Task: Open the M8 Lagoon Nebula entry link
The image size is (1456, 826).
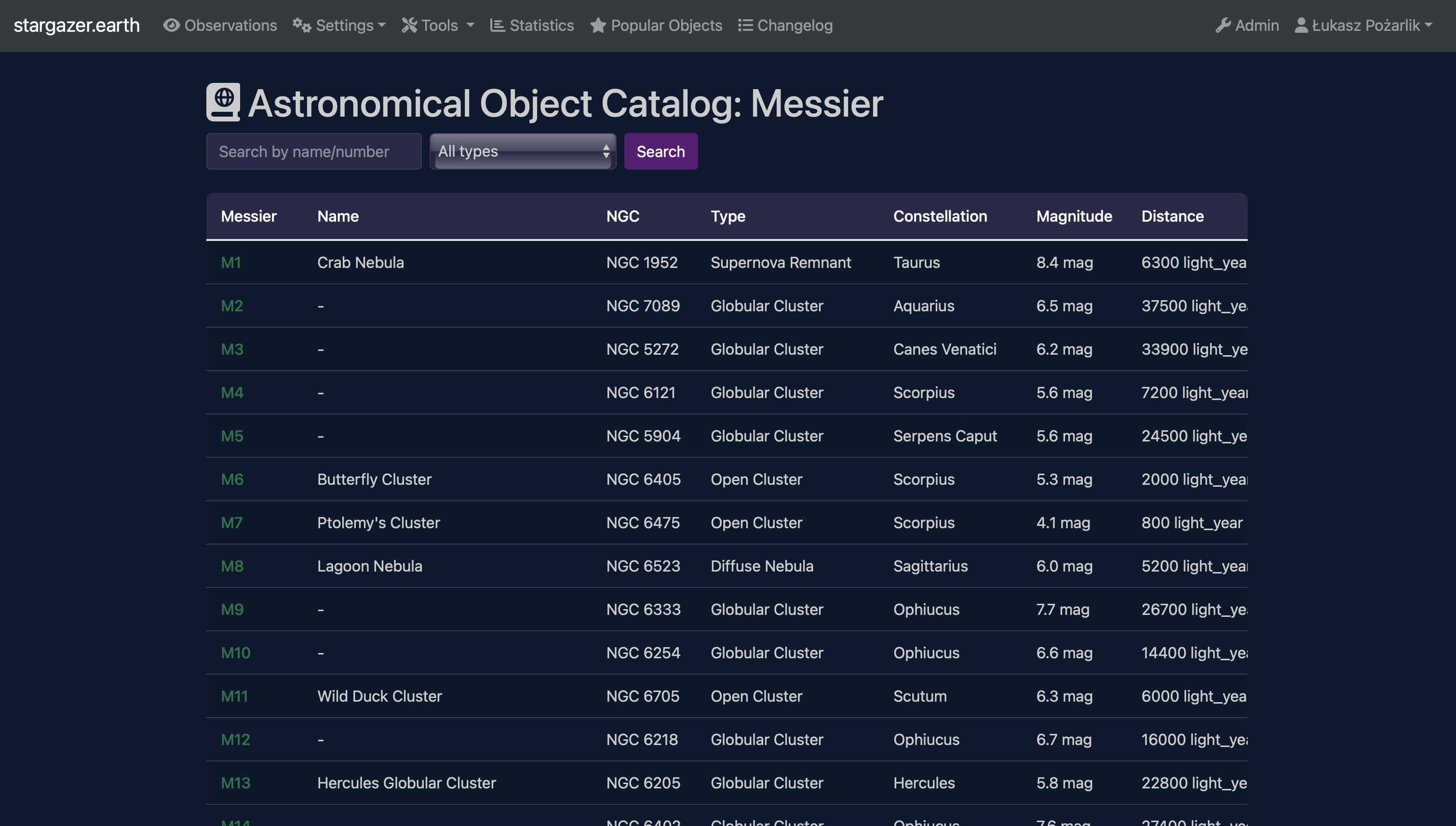Action: tap(232, 566)
